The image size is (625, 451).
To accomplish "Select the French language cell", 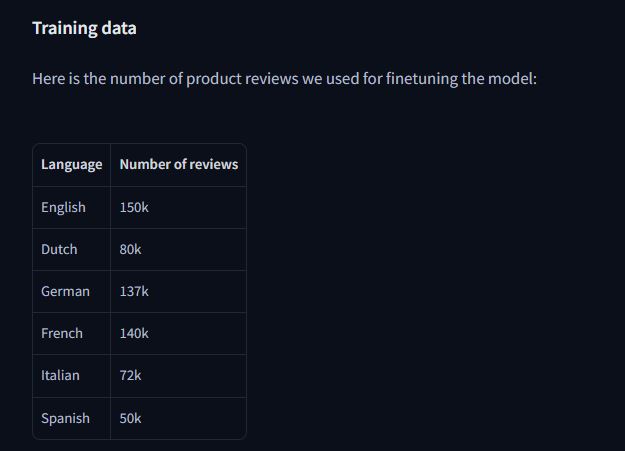I will pos(71,333).
